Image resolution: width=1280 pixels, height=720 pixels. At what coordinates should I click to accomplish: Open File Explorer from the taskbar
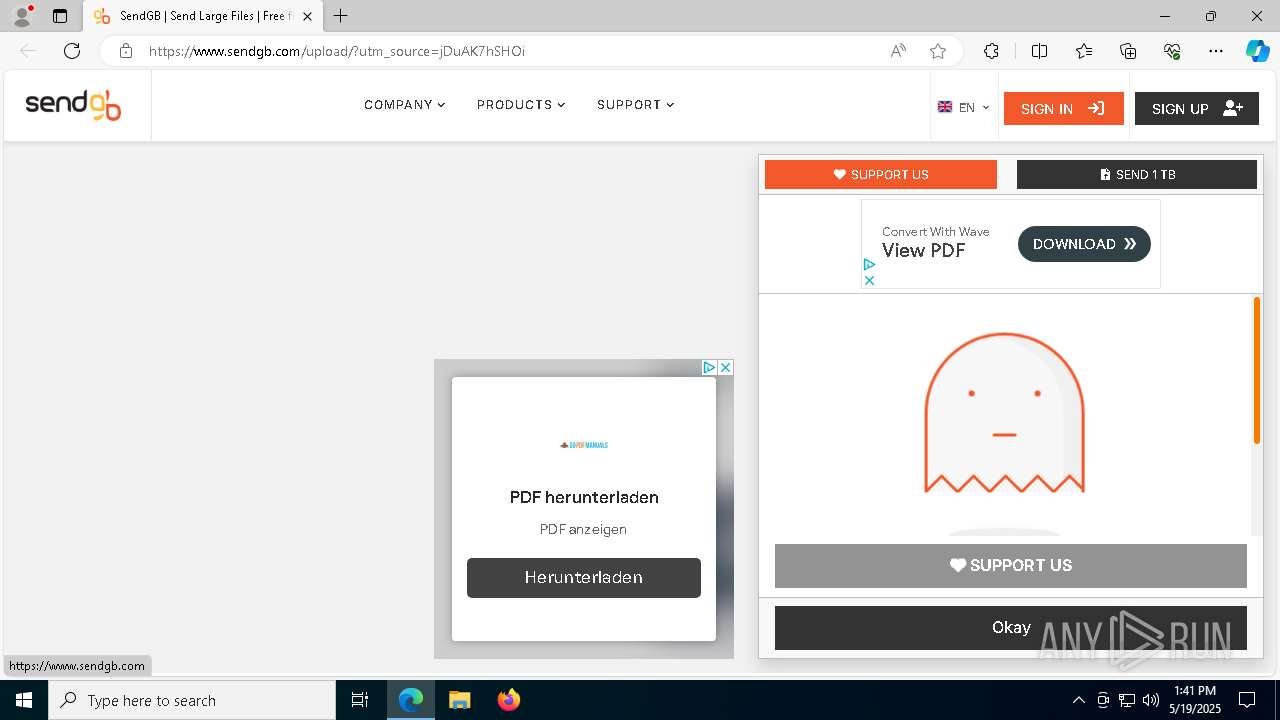(x=459, y=700)
